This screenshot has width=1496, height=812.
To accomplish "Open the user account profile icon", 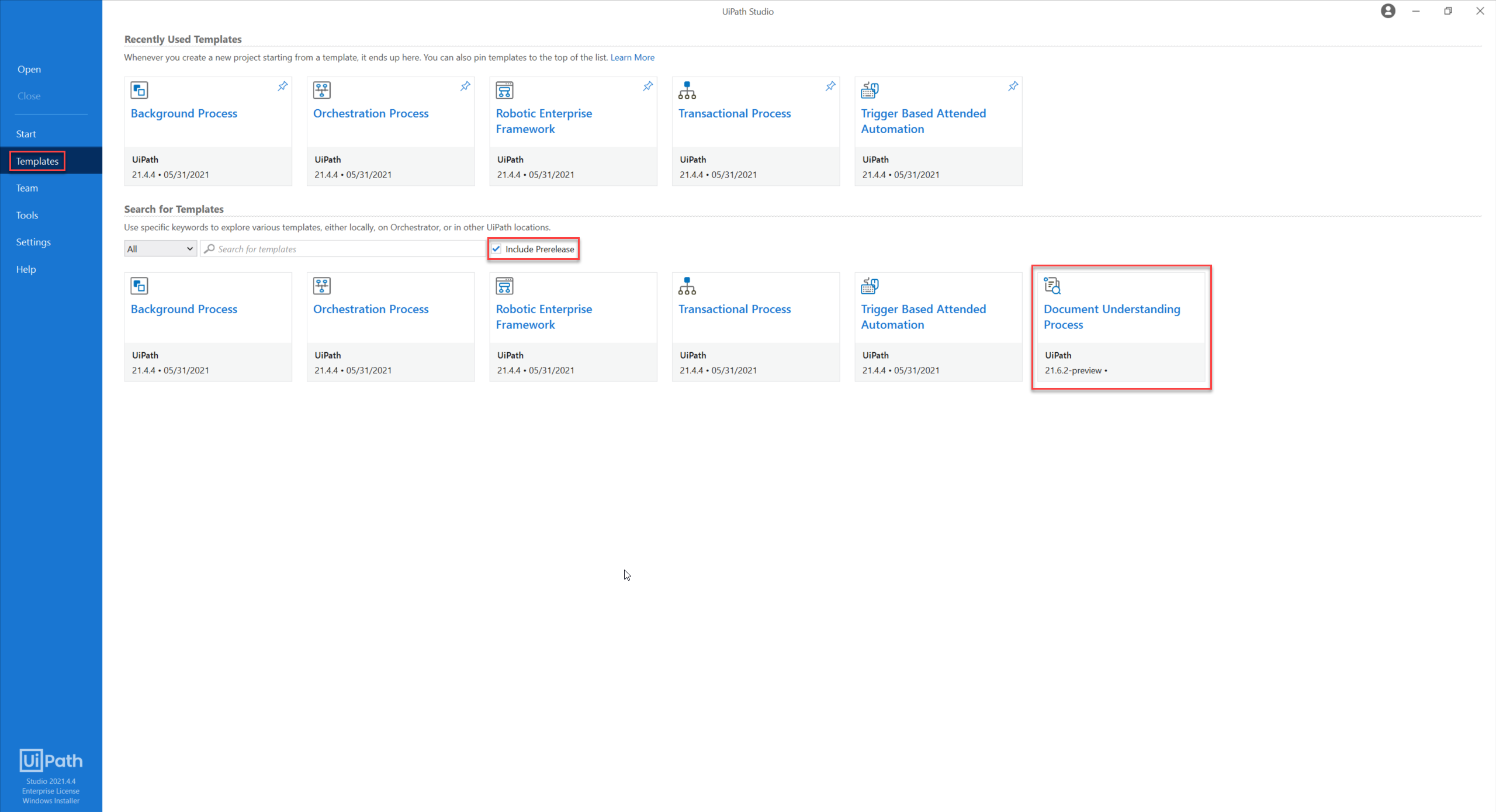I will pyautogui.click(x=1388, y=11).
